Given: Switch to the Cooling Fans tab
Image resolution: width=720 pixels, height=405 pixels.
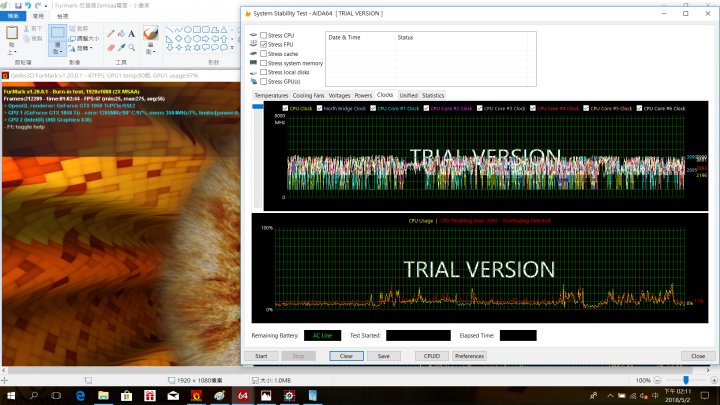Looking at the screenshot, I should click(x=308, y=96).
